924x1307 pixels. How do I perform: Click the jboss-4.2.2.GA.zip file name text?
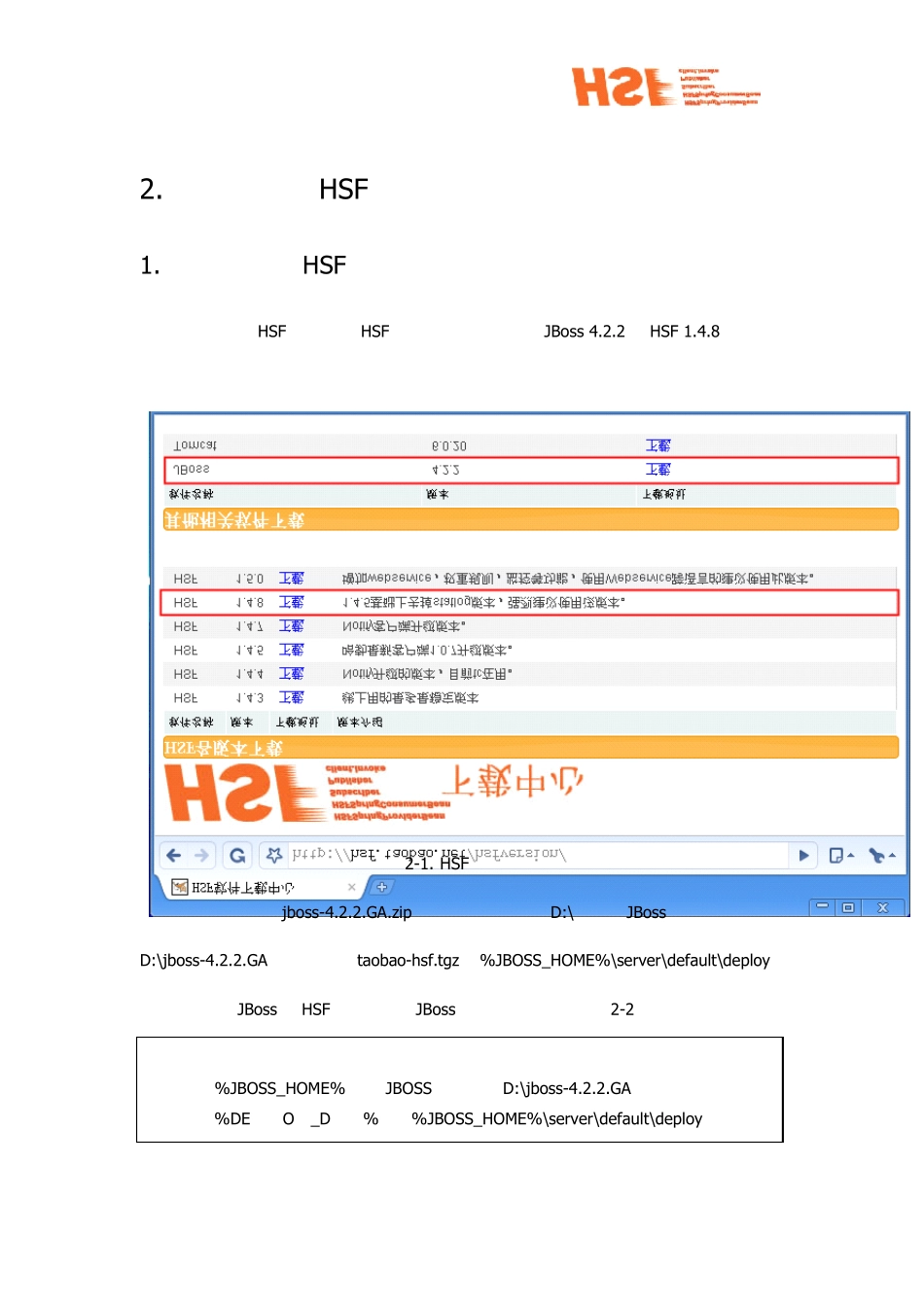click(x=346, y=912)
